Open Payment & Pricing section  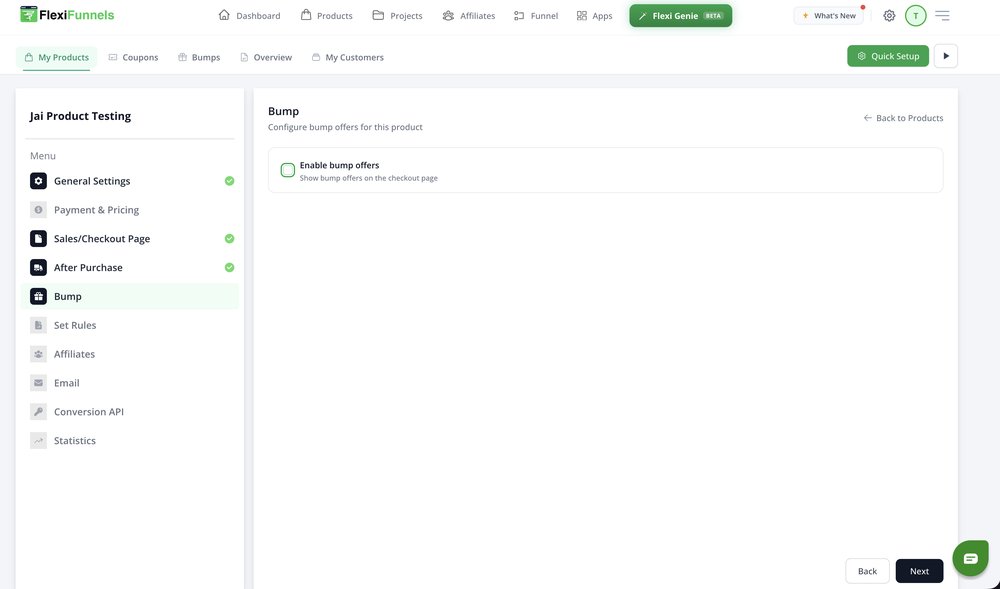(x=130, y=210)
